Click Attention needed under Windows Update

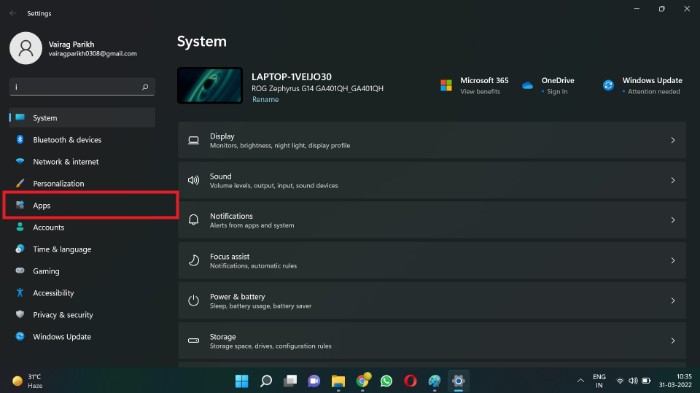click(654, 92)
